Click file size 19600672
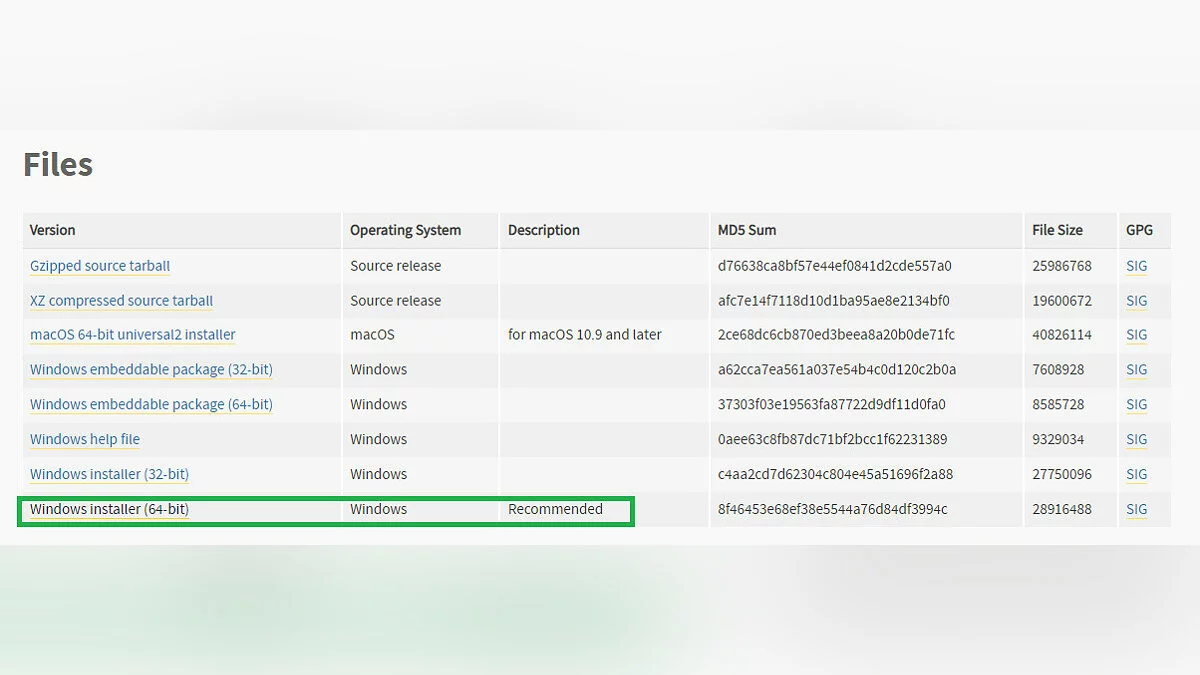Viewport: 1200px width, 675px height. 1062,301
